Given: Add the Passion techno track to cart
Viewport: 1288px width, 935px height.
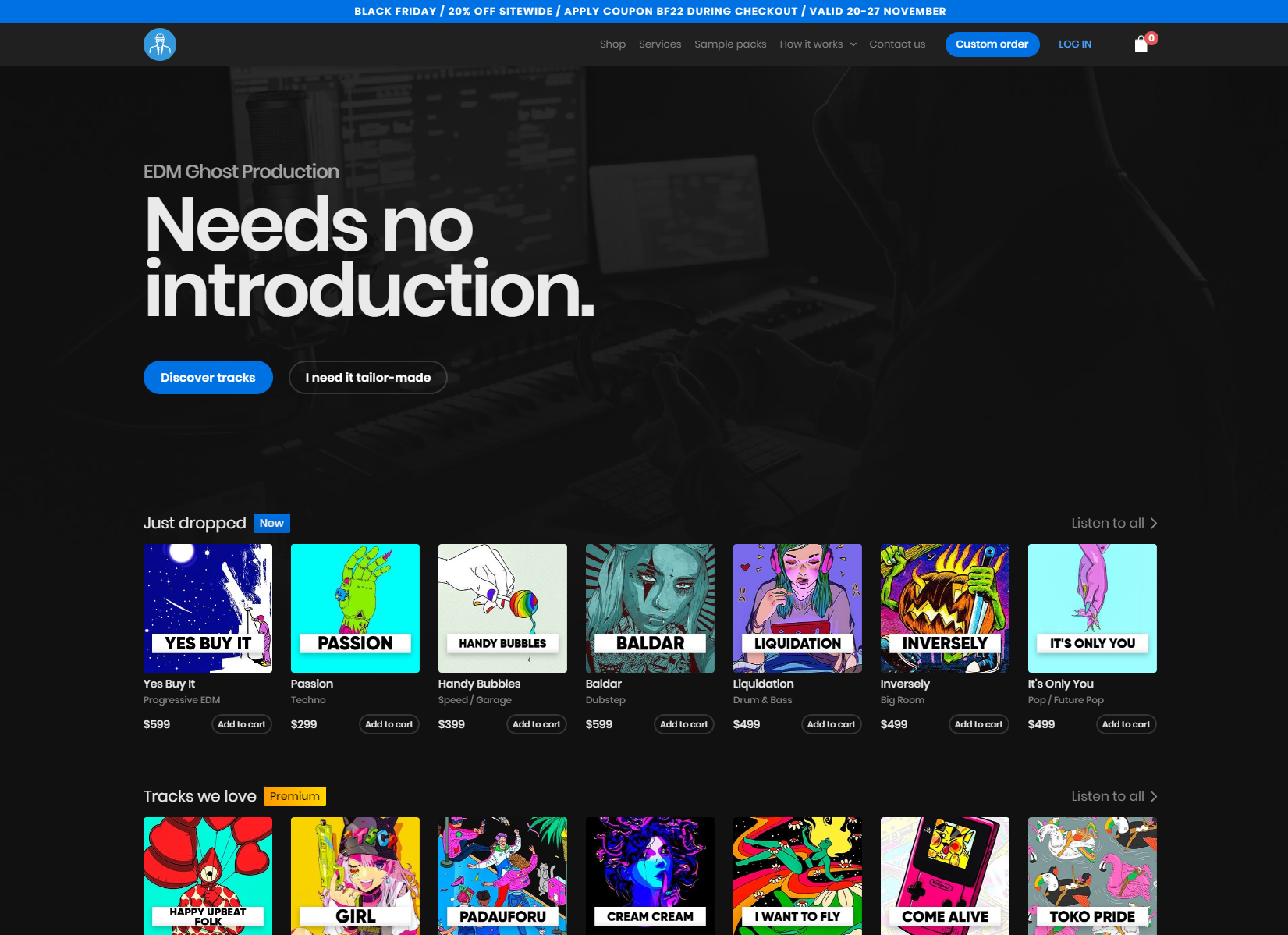Looking at the screenshot, I should coord(389,724).
